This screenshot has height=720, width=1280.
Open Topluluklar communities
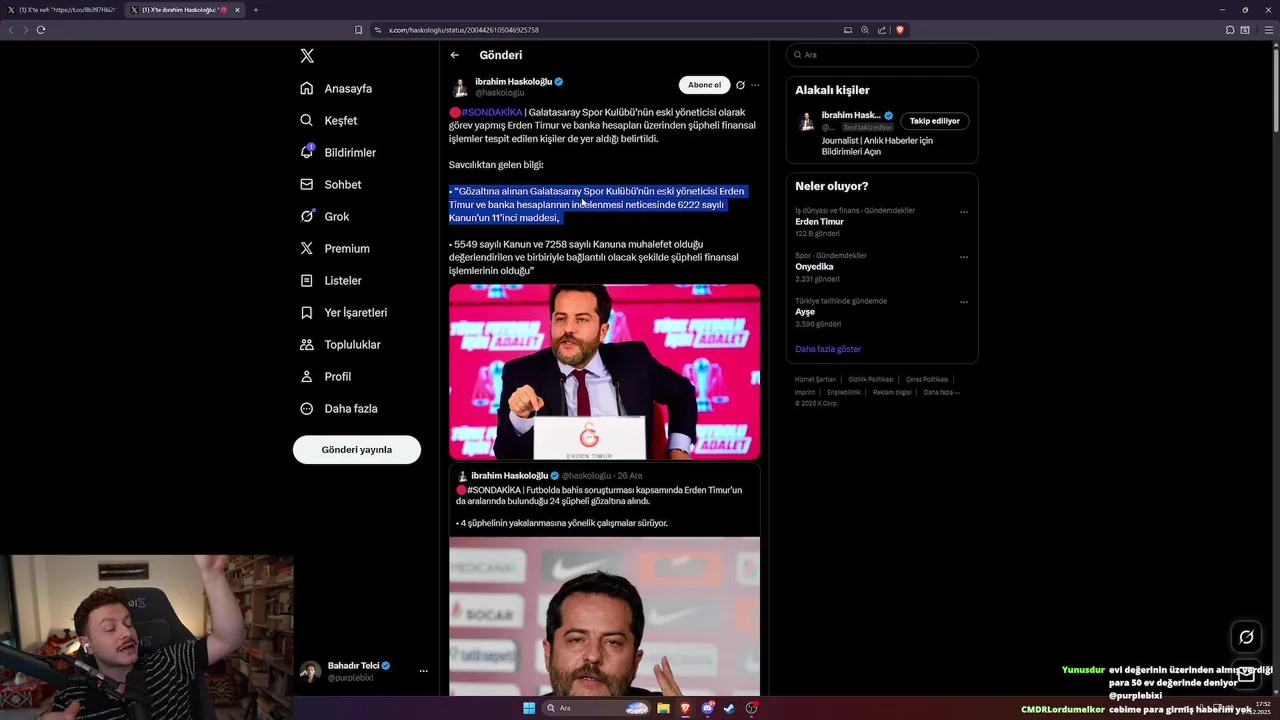click(x=340, y=345)
